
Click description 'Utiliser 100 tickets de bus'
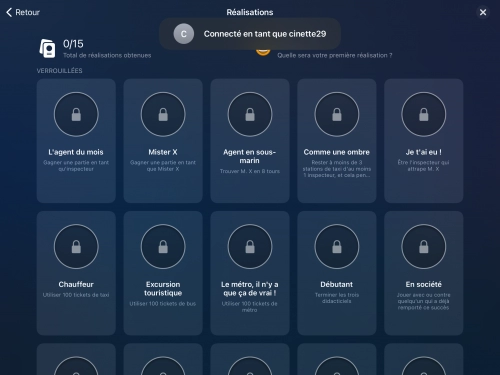(163, 304)
